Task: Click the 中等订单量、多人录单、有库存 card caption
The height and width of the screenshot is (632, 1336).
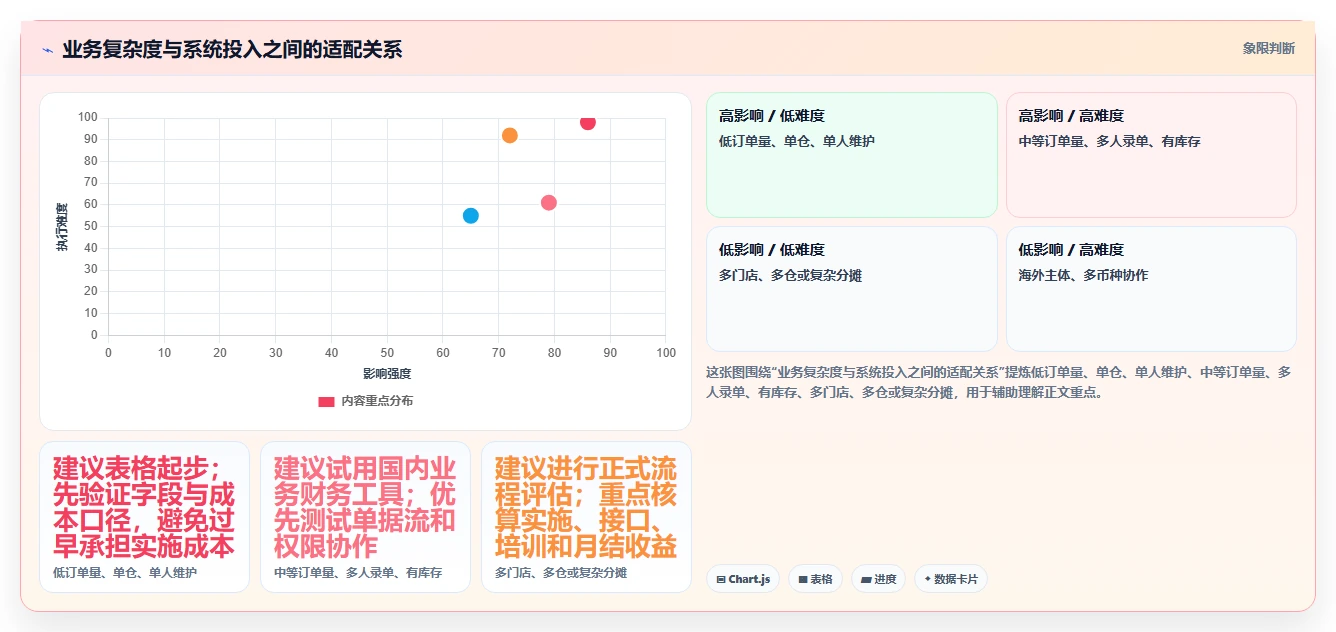Action: (x=358, y=573)
